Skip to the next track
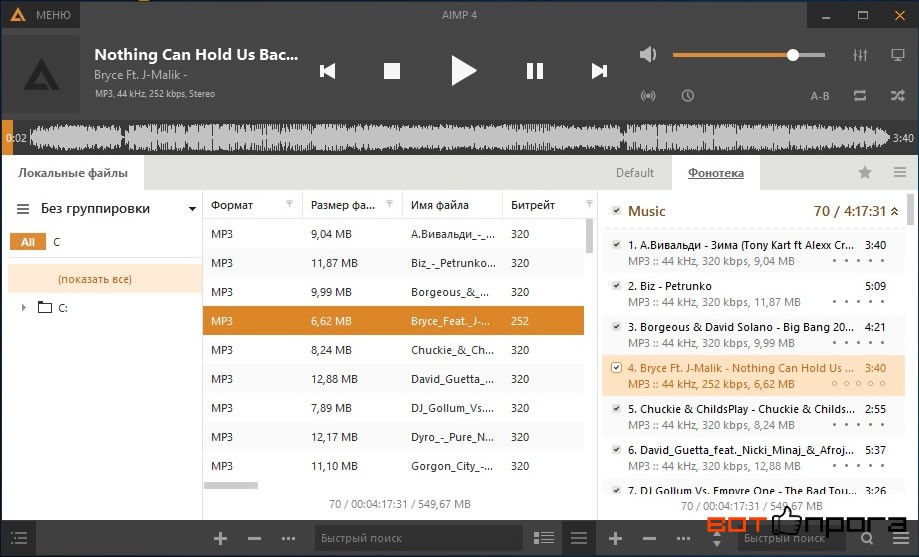This screenshot has width=919, height=557. tap(599, 71)
